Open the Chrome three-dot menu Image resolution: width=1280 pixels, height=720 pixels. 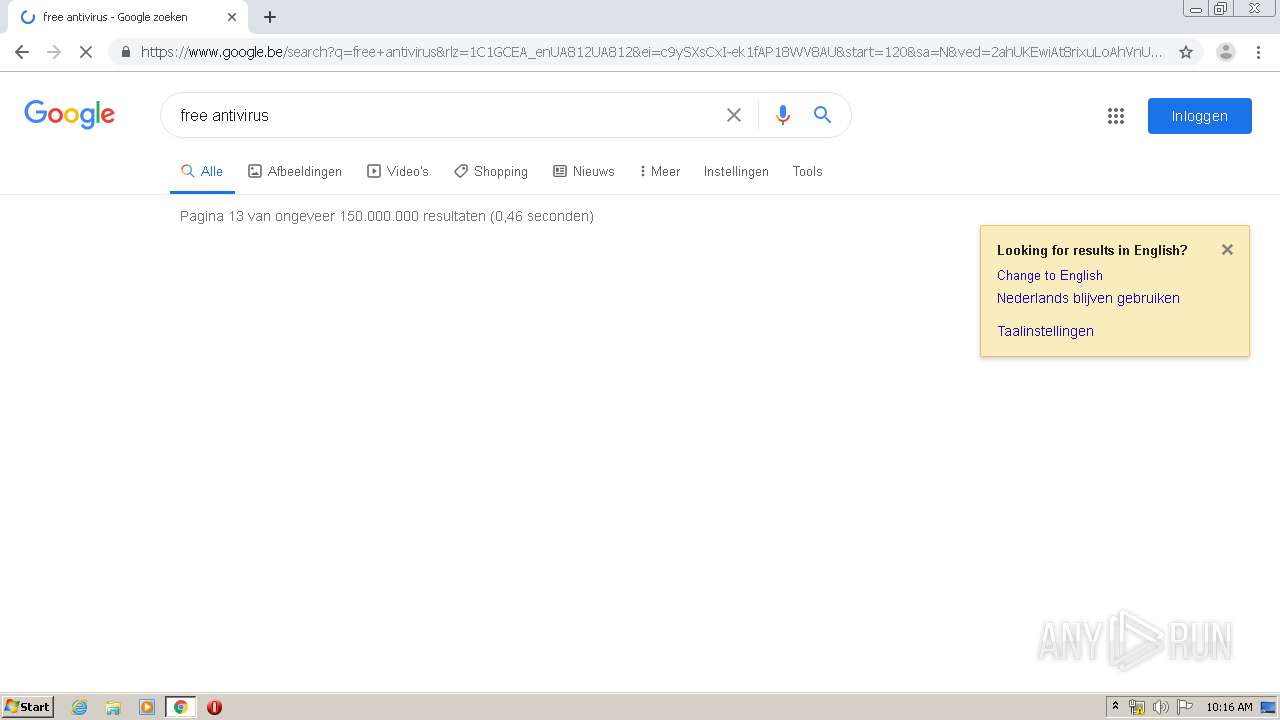(x=1258, y=52)
